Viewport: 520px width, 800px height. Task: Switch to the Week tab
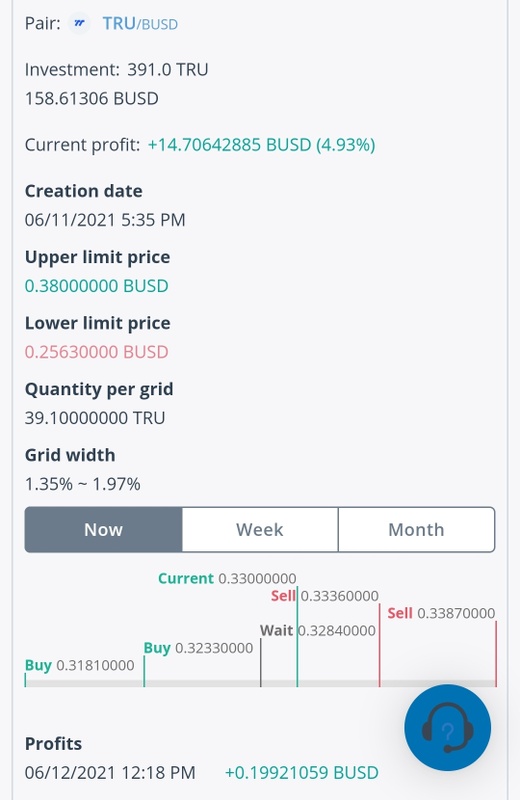point(260,530)
